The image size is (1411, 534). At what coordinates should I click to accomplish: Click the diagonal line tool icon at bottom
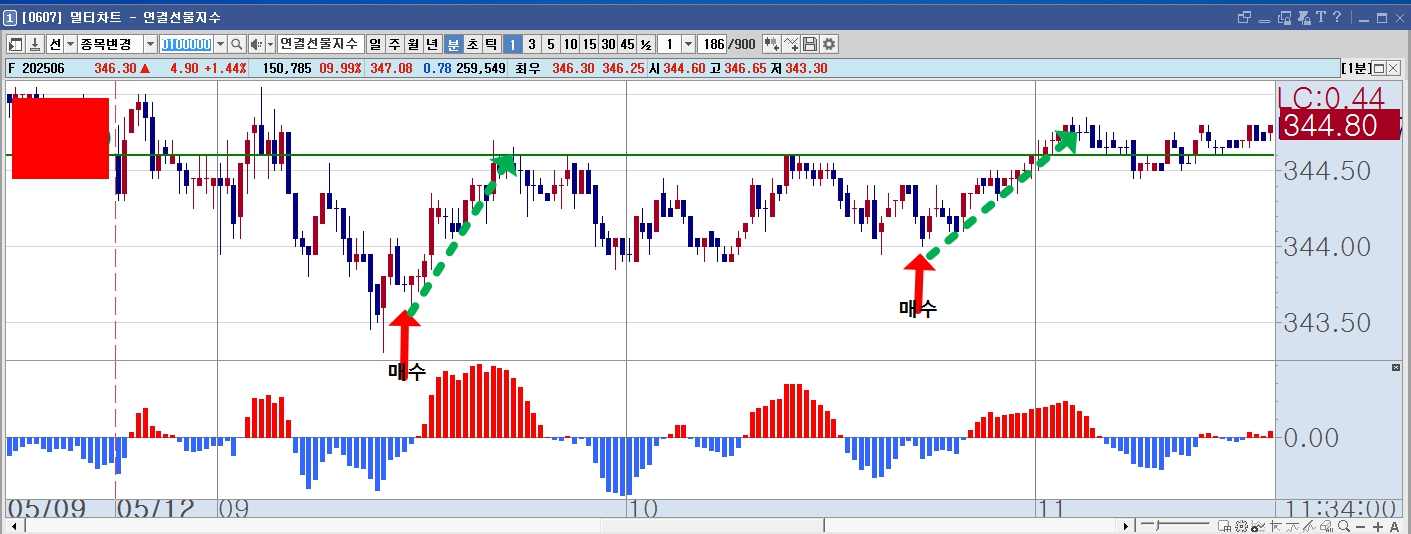(1309, 526)
